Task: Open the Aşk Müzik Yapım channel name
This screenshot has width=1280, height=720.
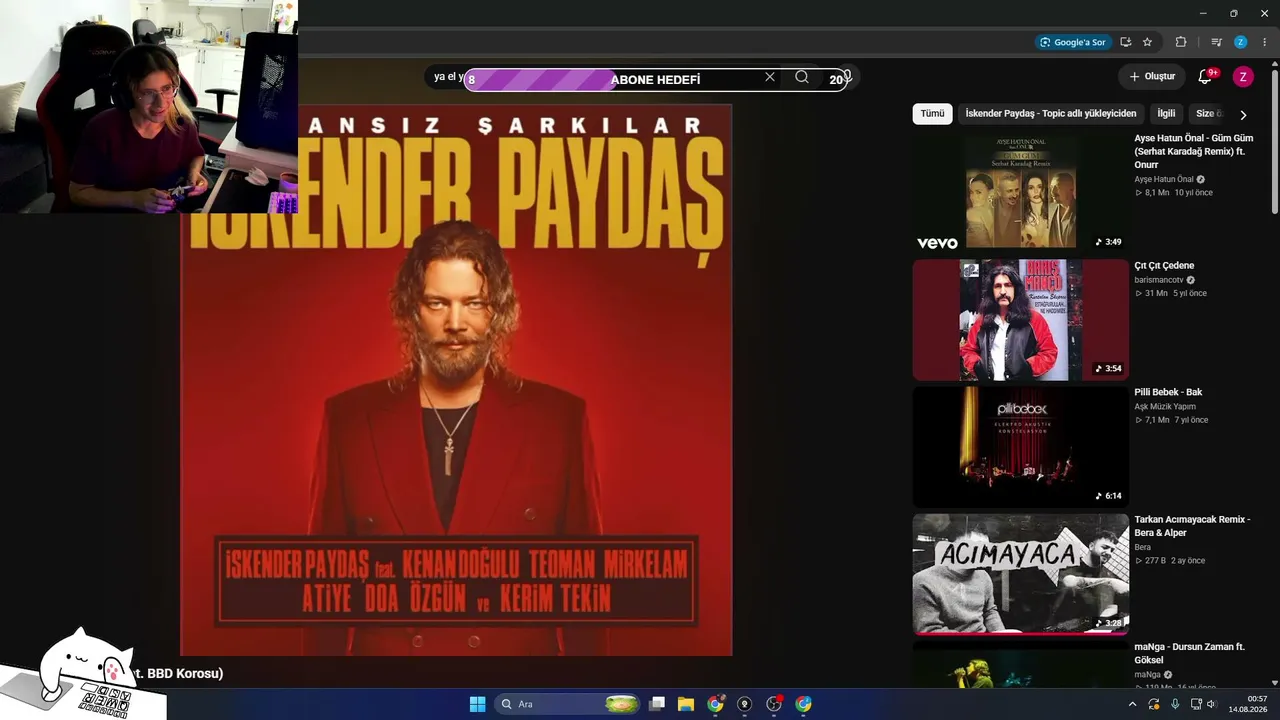Action: (x=1165, y=407)
